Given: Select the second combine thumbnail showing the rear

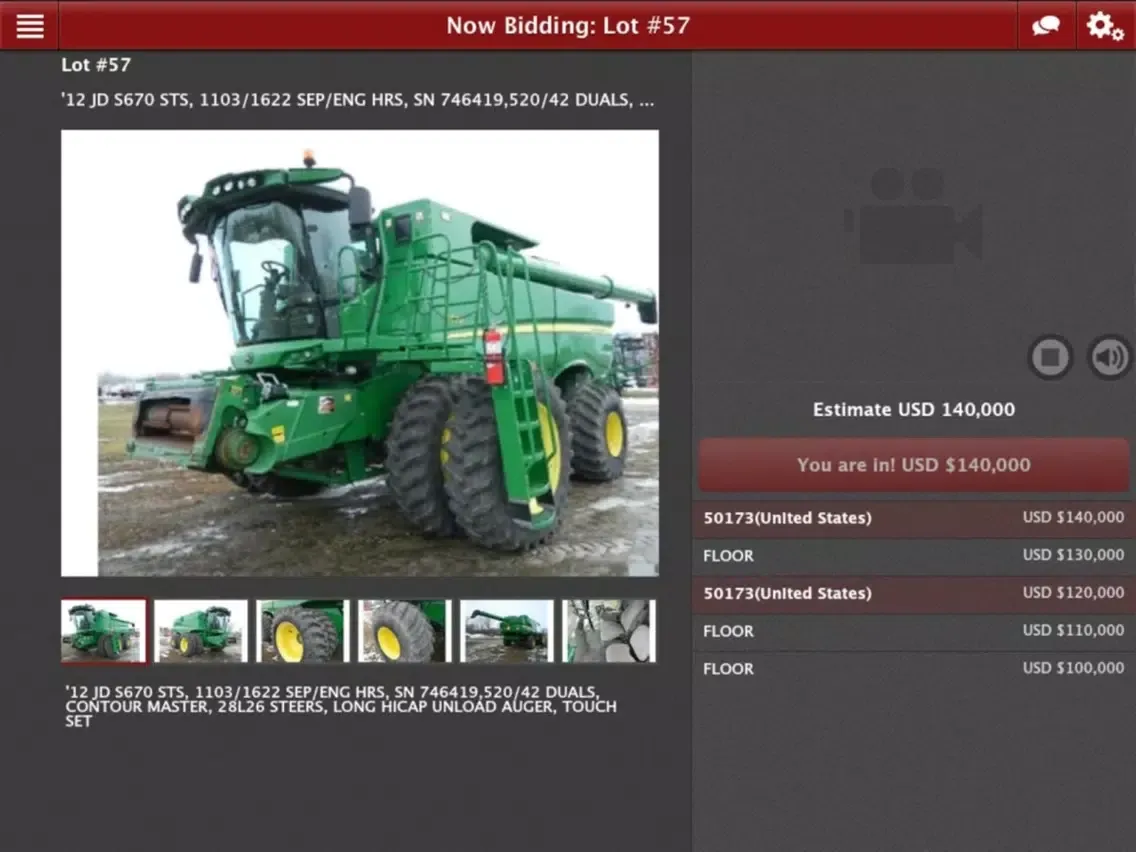Looking at the screenshot, I should pyautogui.click(x=200, y=630).
